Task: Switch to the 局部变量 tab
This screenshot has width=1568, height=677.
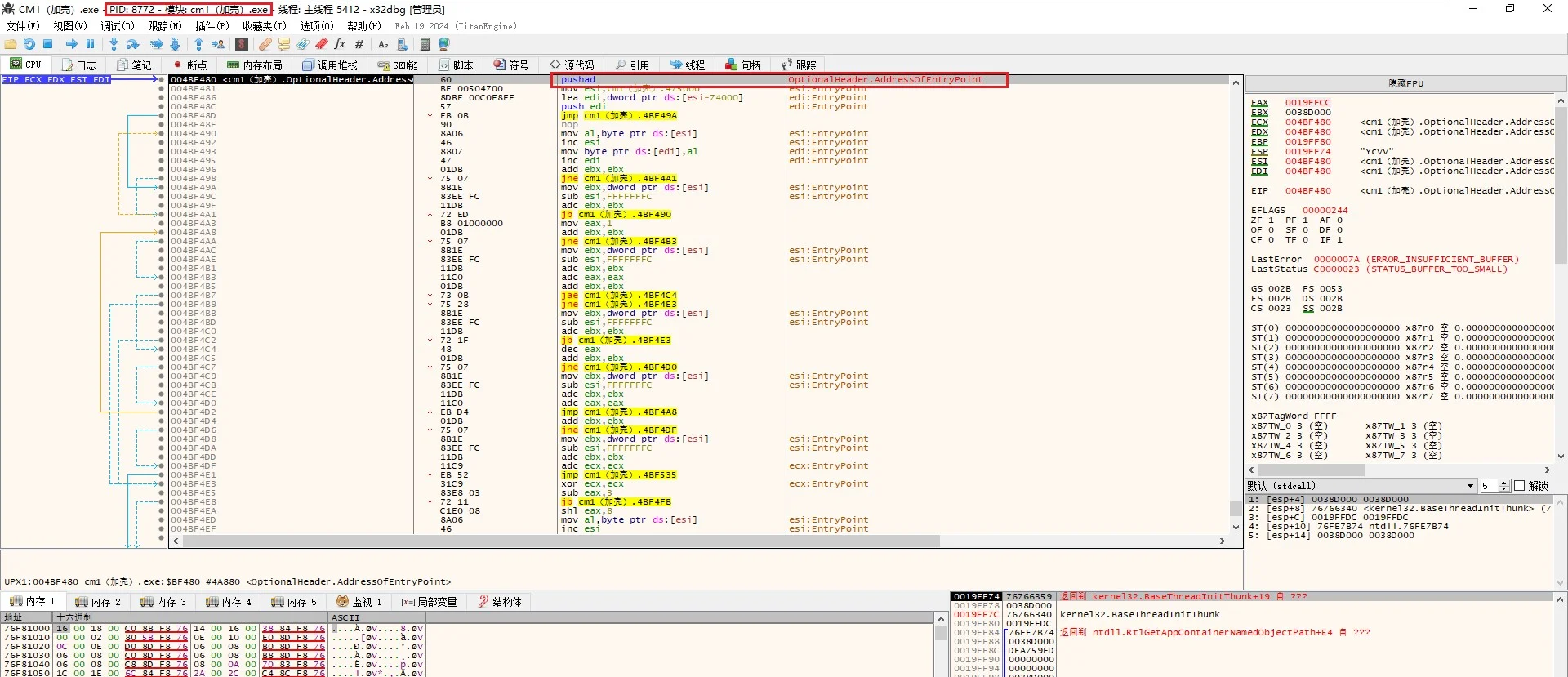Action: (430, 602)
